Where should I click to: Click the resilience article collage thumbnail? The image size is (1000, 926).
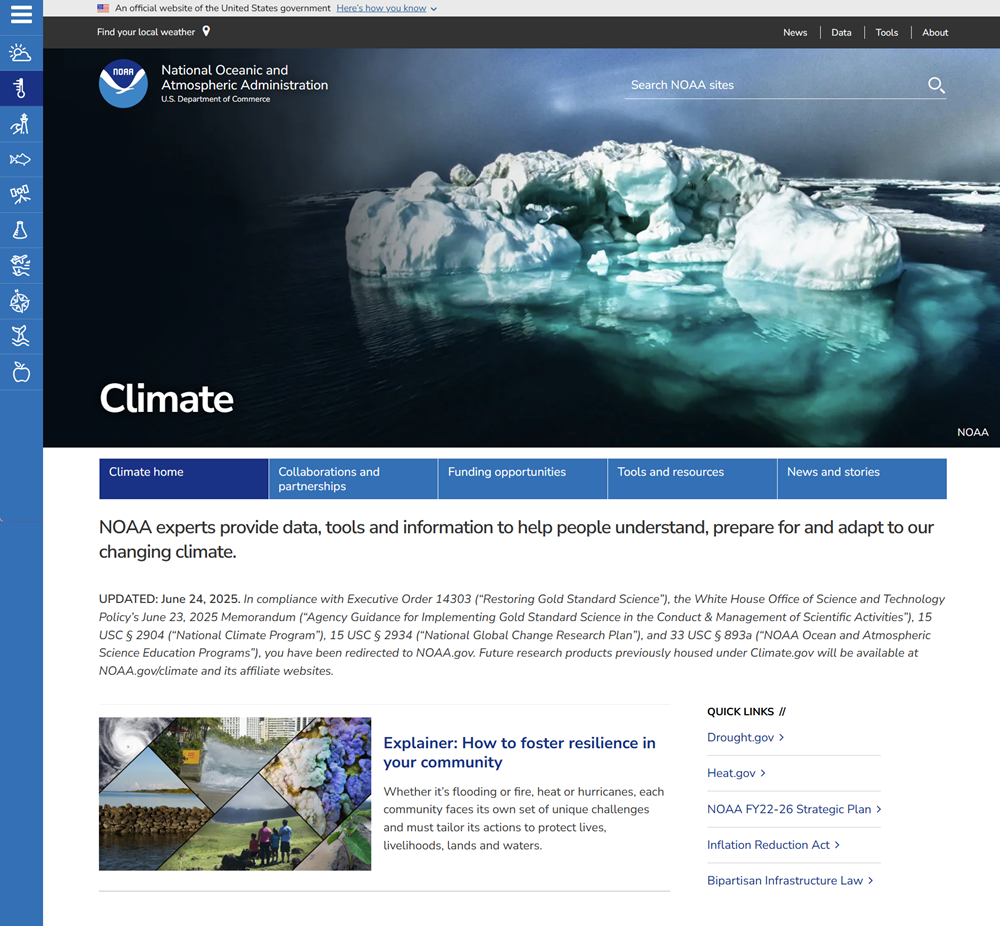tap(235, 794)
